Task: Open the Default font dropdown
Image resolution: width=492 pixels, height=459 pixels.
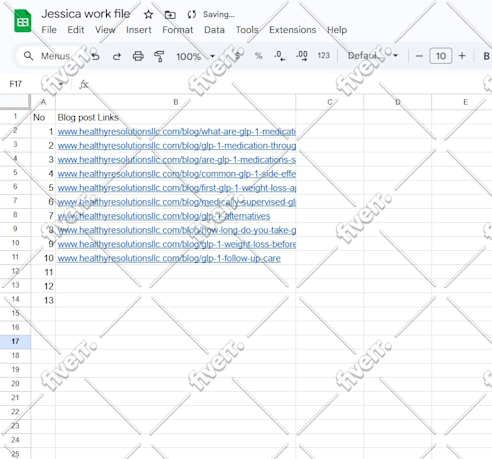Action: [373, 56]
